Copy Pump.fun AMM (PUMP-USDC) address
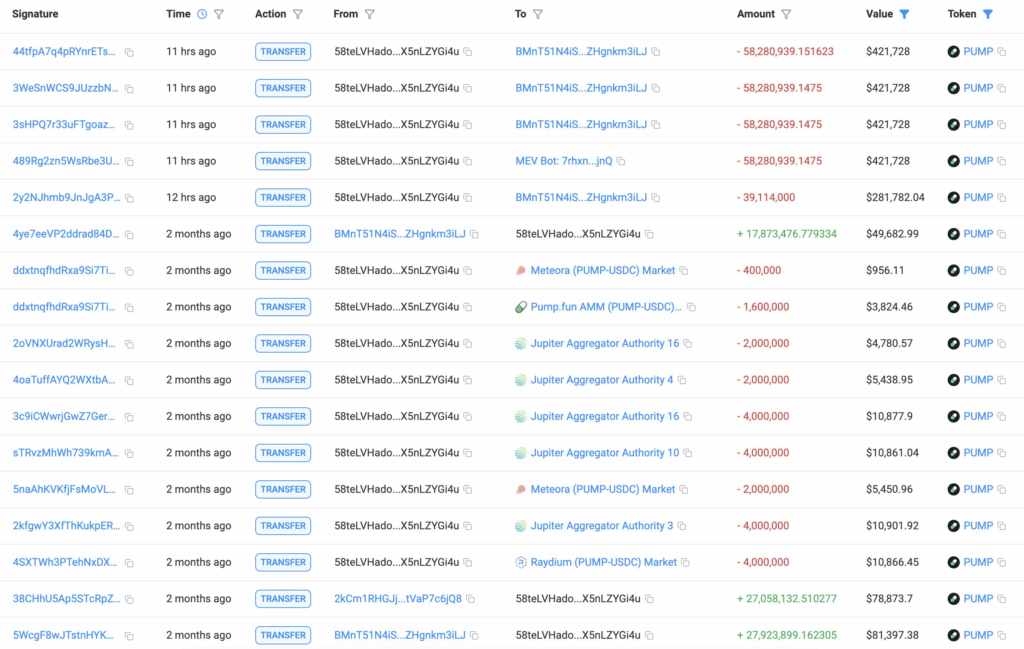 click(x=692, y=307)
